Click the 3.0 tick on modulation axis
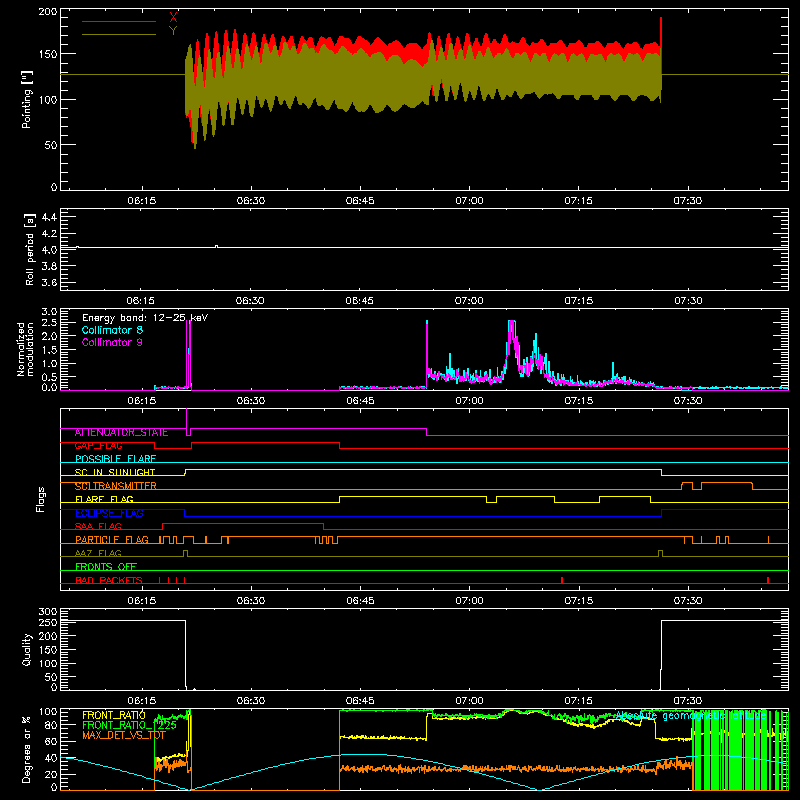This screenshot has width=800, height=800. coord(49,312)
